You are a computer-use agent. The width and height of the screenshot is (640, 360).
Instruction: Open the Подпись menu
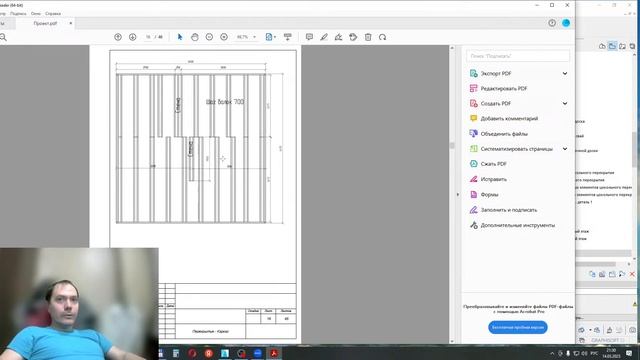tap(18, 13)
